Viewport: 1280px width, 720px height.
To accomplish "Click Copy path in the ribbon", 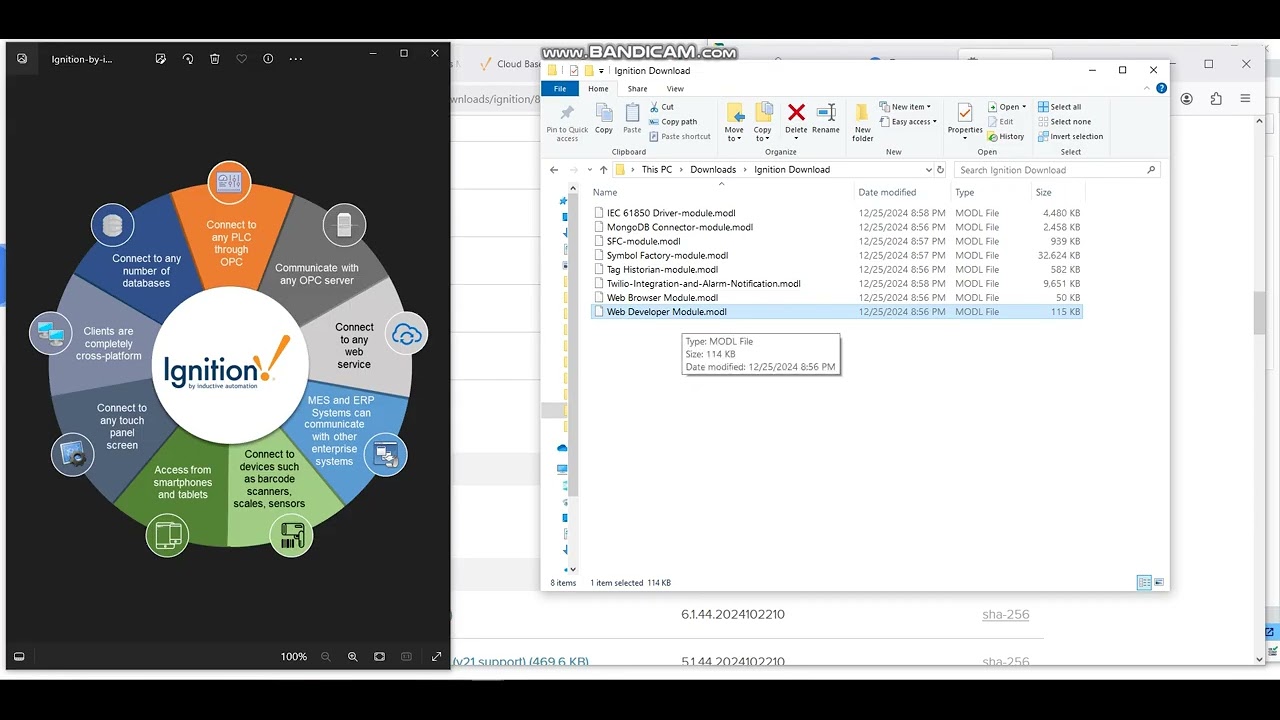I will coord(673,122).
